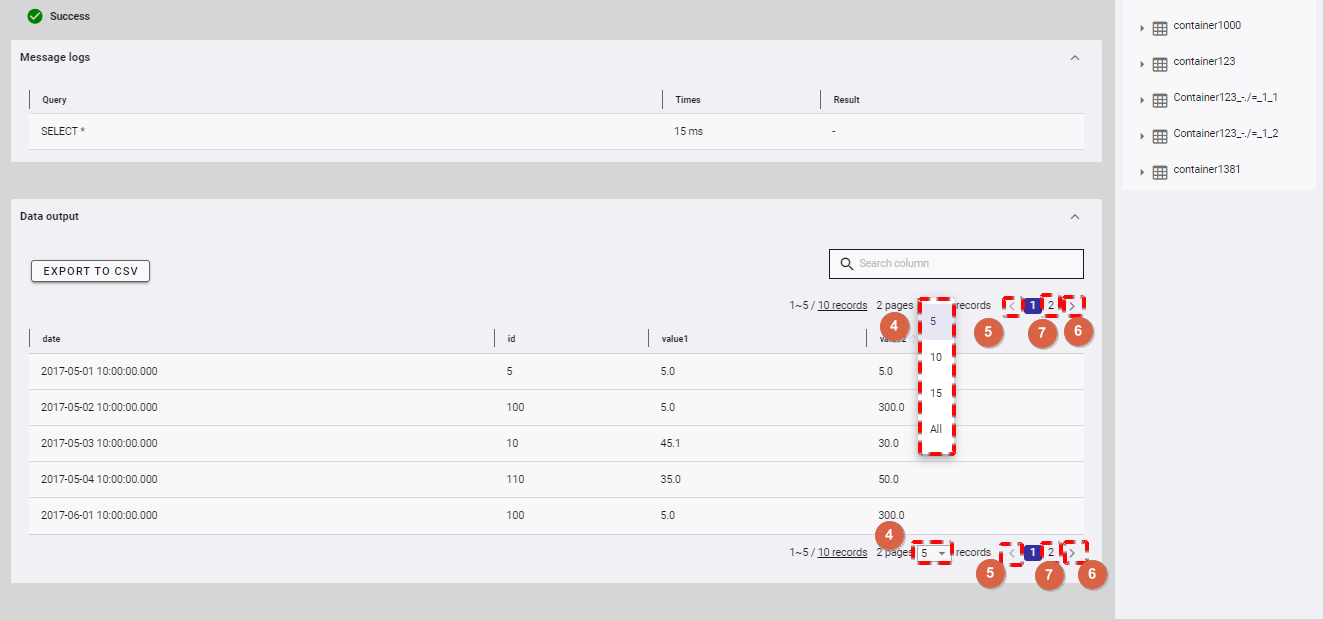The height and width of the screenshot is (620, 1324).
Task: Click the magnifier icon in search box
Action: click(x=846, y=264)
